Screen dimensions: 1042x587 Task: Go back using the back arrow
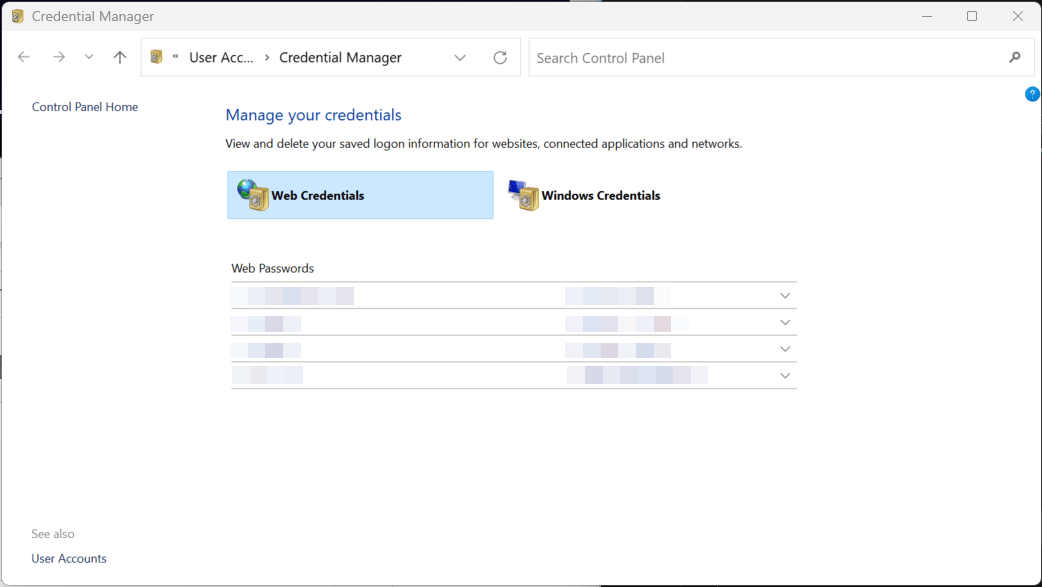[x=24, y=57]
